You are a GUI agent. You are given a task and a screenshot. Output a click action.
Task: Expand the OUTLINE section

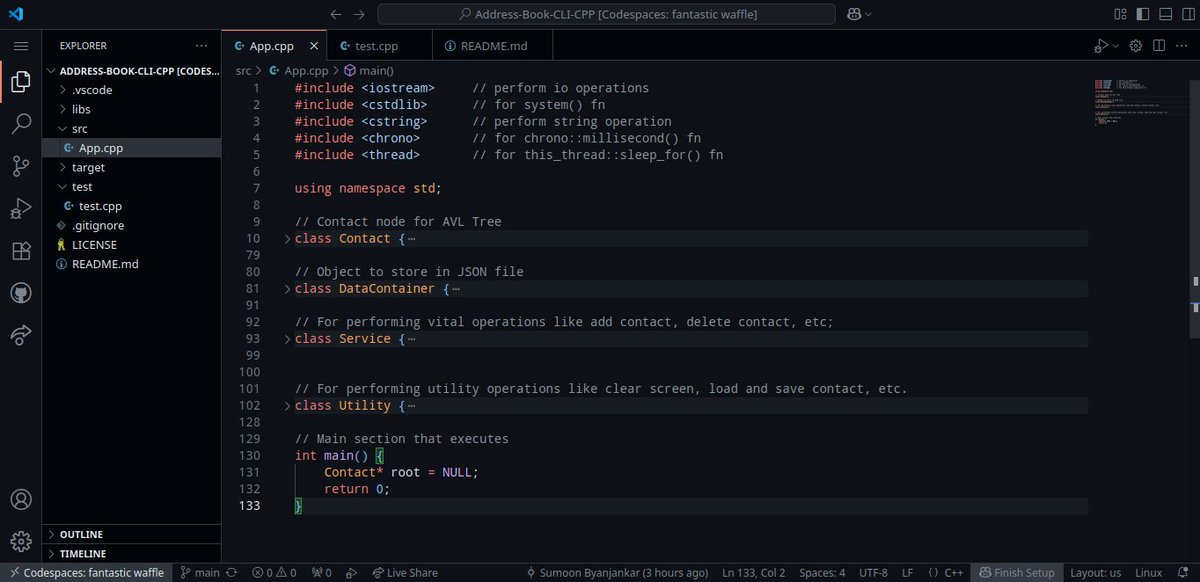coord(133,534)
